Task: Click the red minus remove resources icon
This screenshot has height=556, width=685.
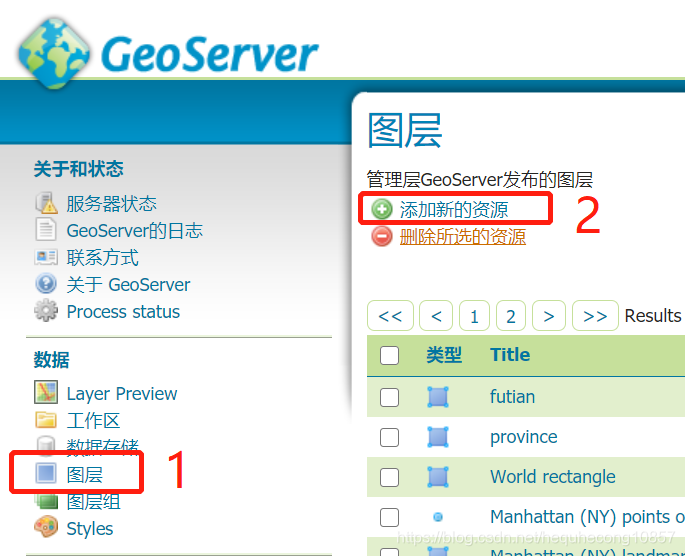Action: tap(382, 236)
